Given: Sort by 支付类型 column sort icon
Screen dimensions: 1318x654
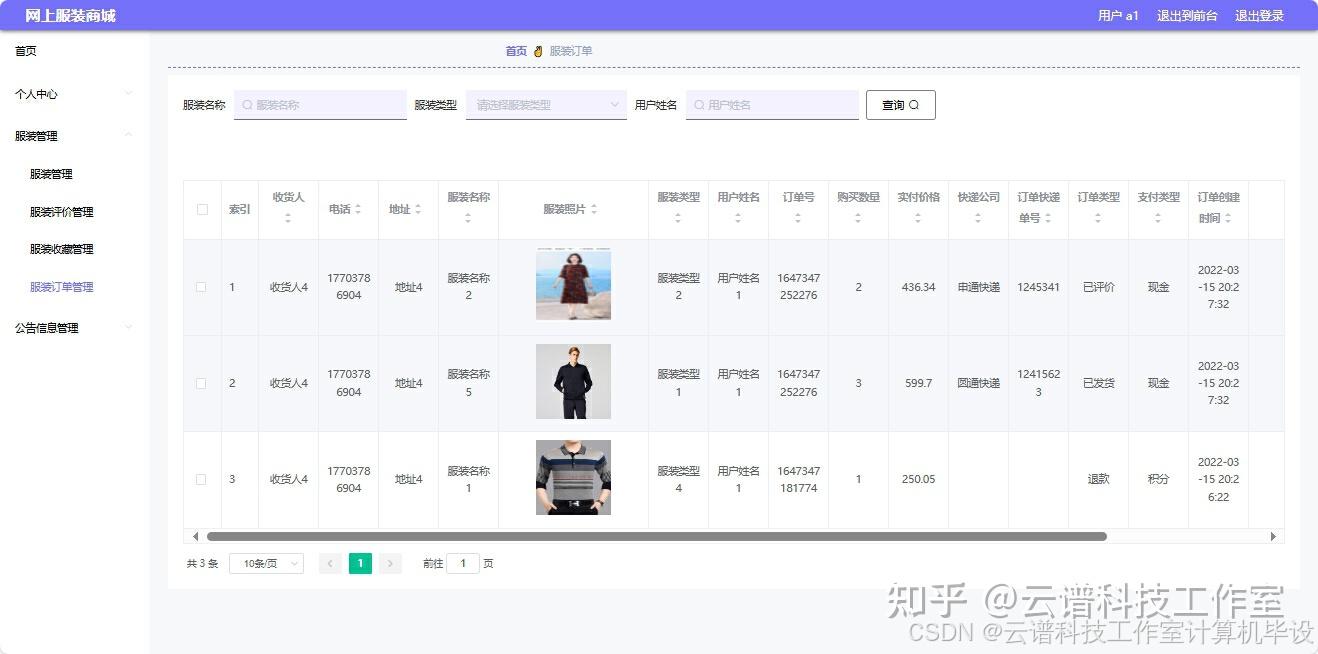Looking at the screenshot, I should (x=1158, y=217).
